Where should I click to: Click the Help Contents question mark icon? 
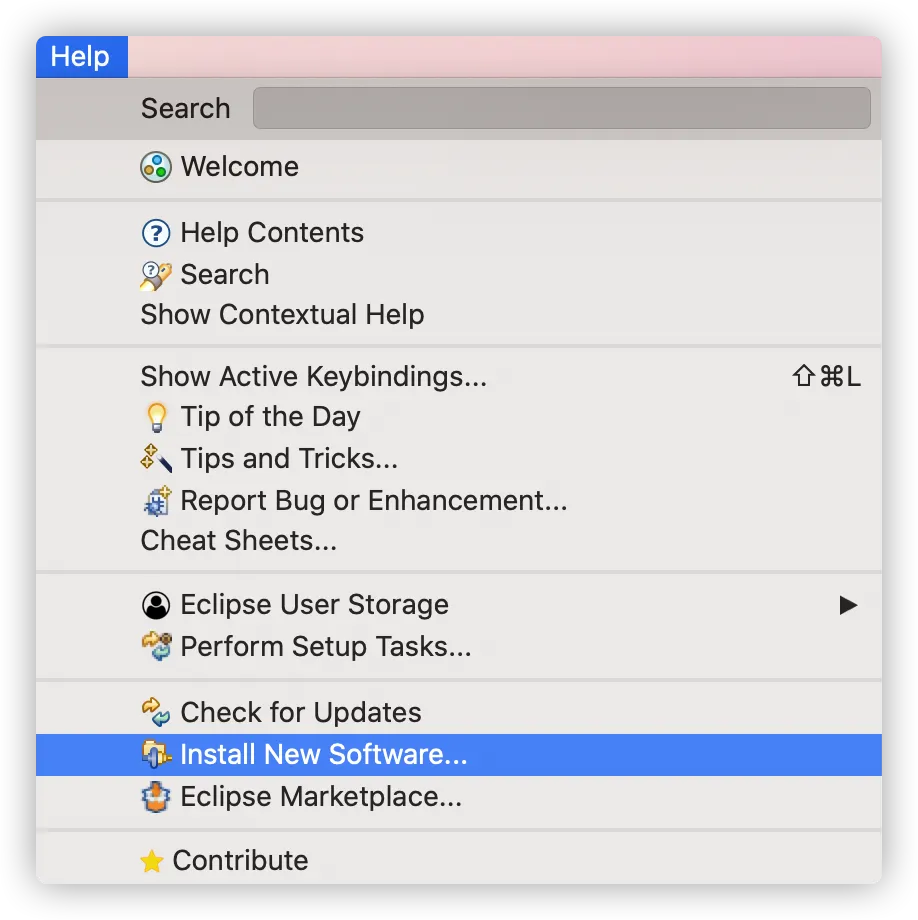[x=156, y=233]
